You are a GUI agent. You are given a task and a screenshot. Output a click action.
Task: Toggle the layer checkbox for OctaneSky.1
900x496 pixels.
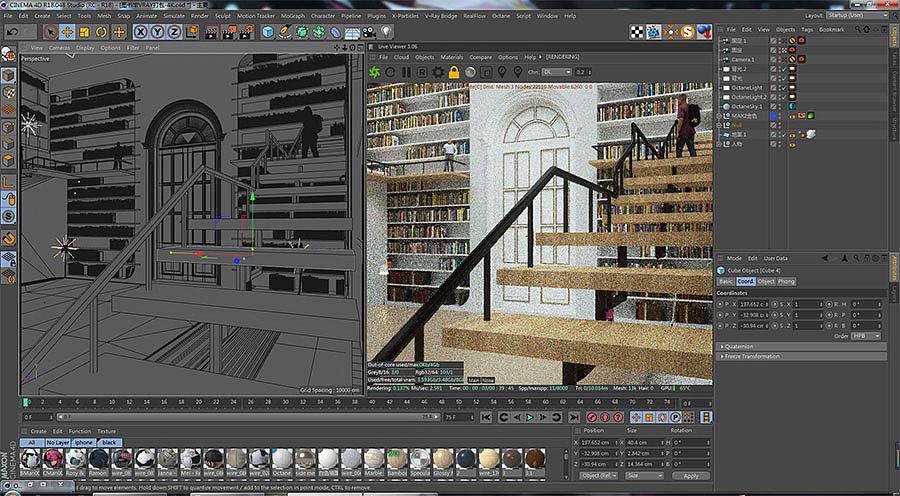pyautogui.click(x=774, y=107)
